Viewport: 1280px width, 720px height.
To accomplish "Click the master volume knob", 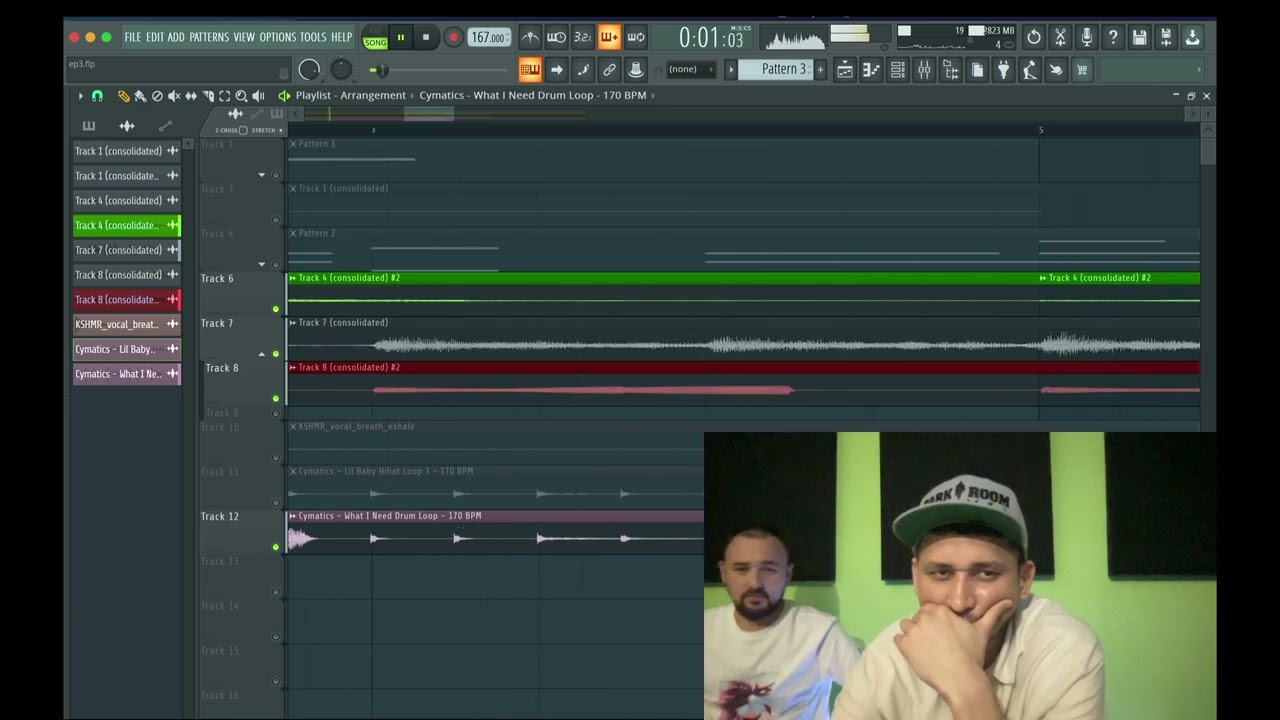I will 310,69.
